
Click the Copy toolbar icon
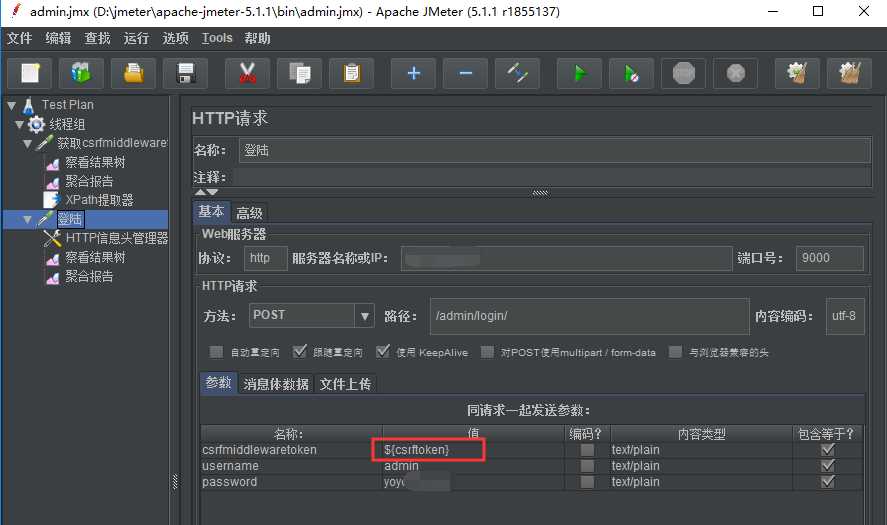coord(299,74)
